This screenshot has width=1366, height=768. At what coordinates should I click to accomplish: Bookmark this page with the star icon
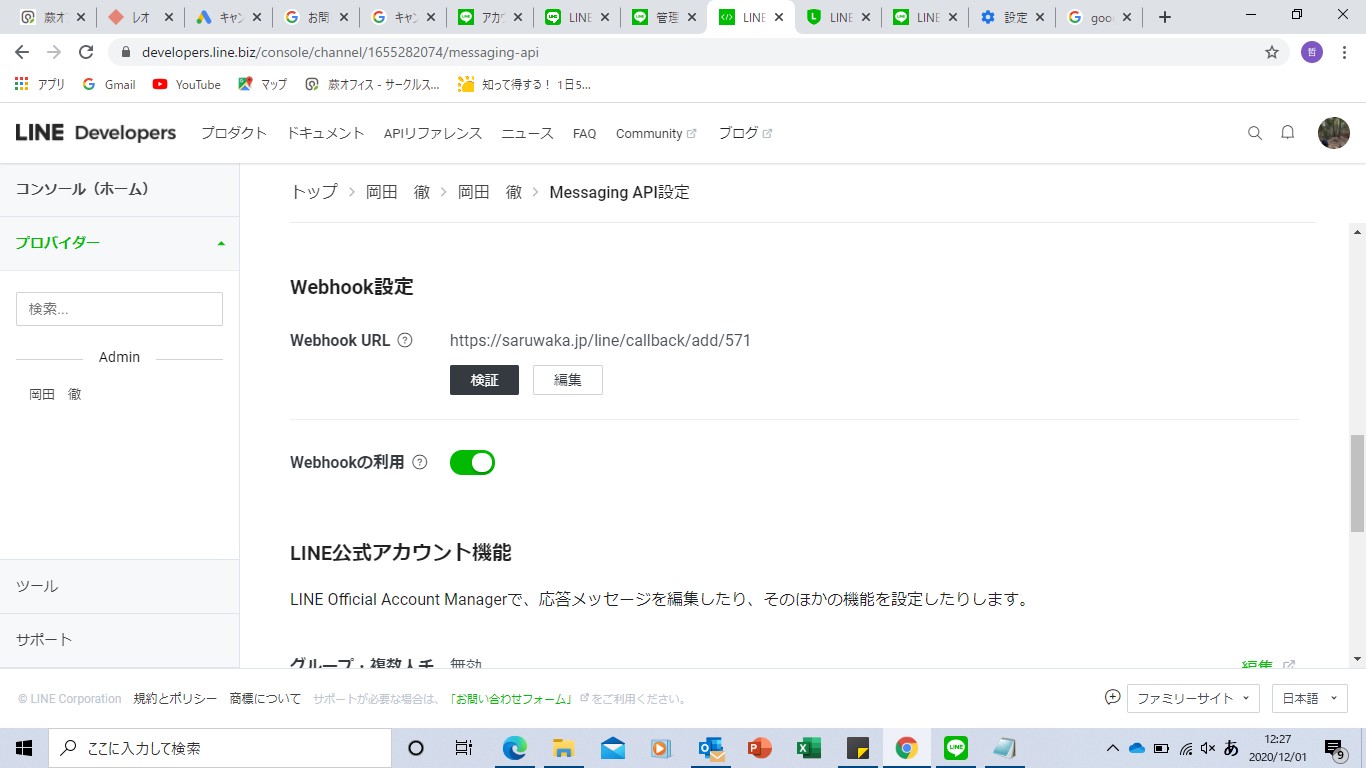(1272, 52)
